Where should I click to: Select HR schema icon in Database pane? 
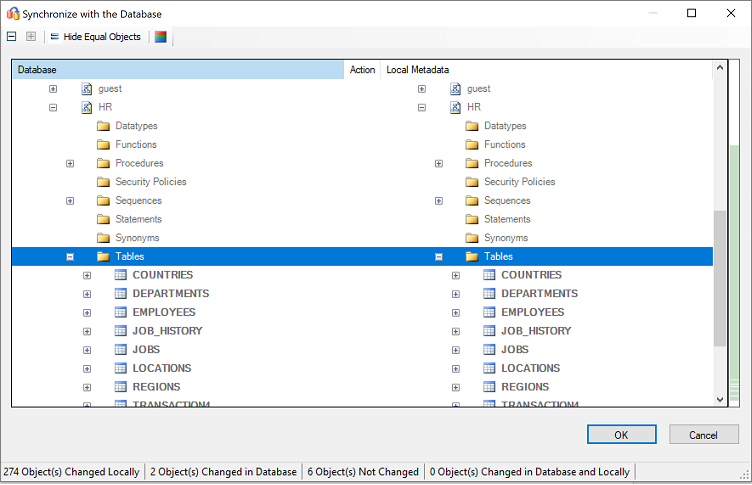(x=87, y=107)
